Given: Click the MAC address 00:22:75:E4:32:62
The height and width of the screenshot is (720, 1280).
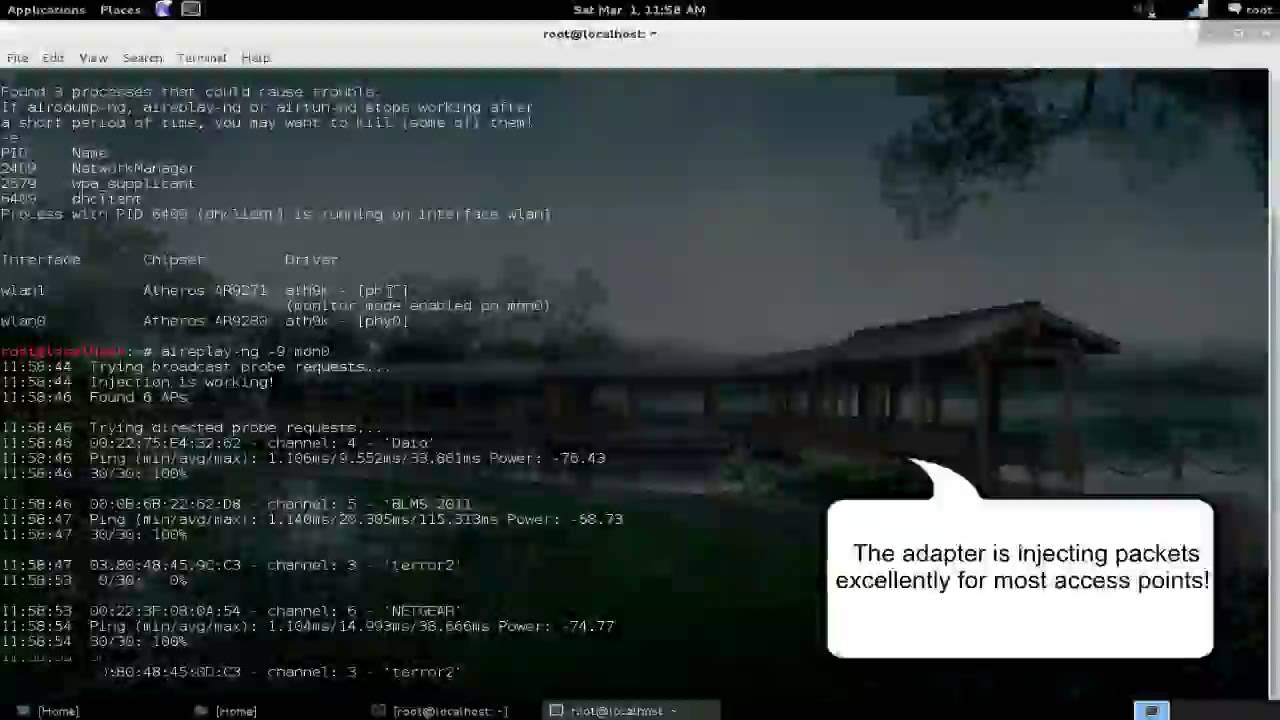Looking at the screenshot, I should coord(165,443).
